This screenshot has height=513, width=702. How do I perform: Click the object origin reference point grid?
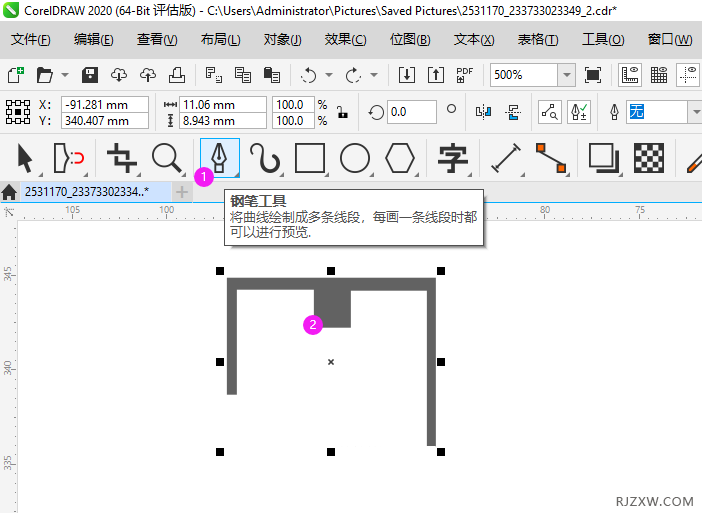coord(18,112)
